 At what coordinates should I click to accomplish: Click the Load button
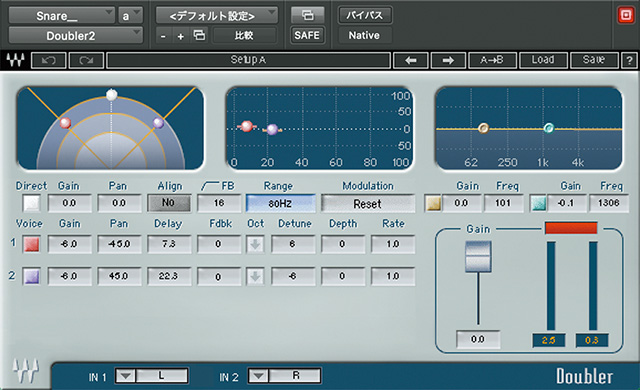(x=543, y=60)
